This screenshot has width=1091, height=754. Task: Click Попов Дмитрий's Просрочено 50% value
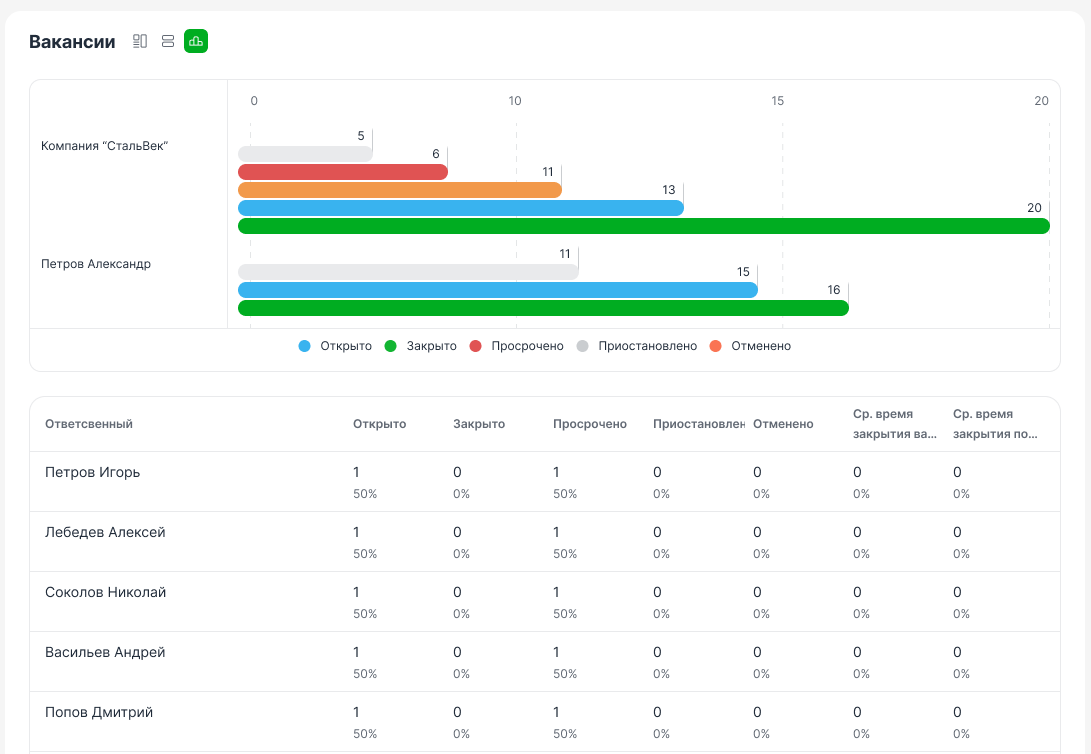point(565,734)
